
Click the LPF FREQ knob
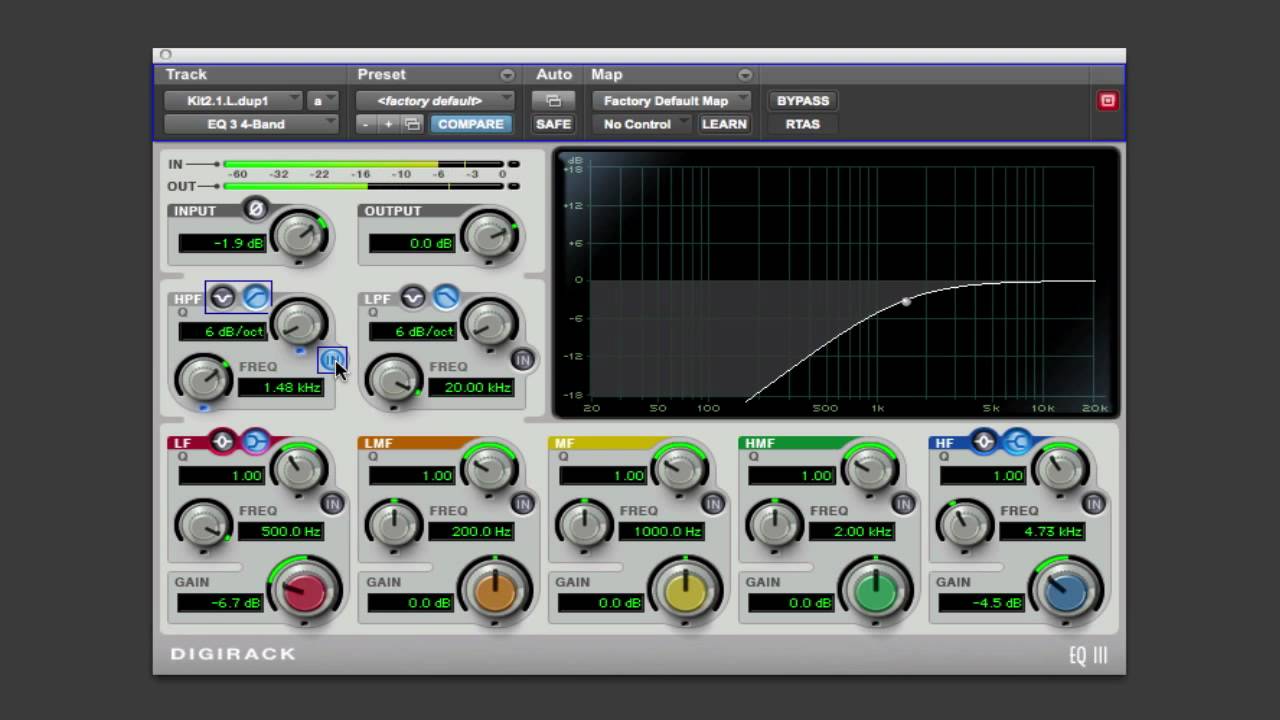pyautogui.click(x=394, y=379)
